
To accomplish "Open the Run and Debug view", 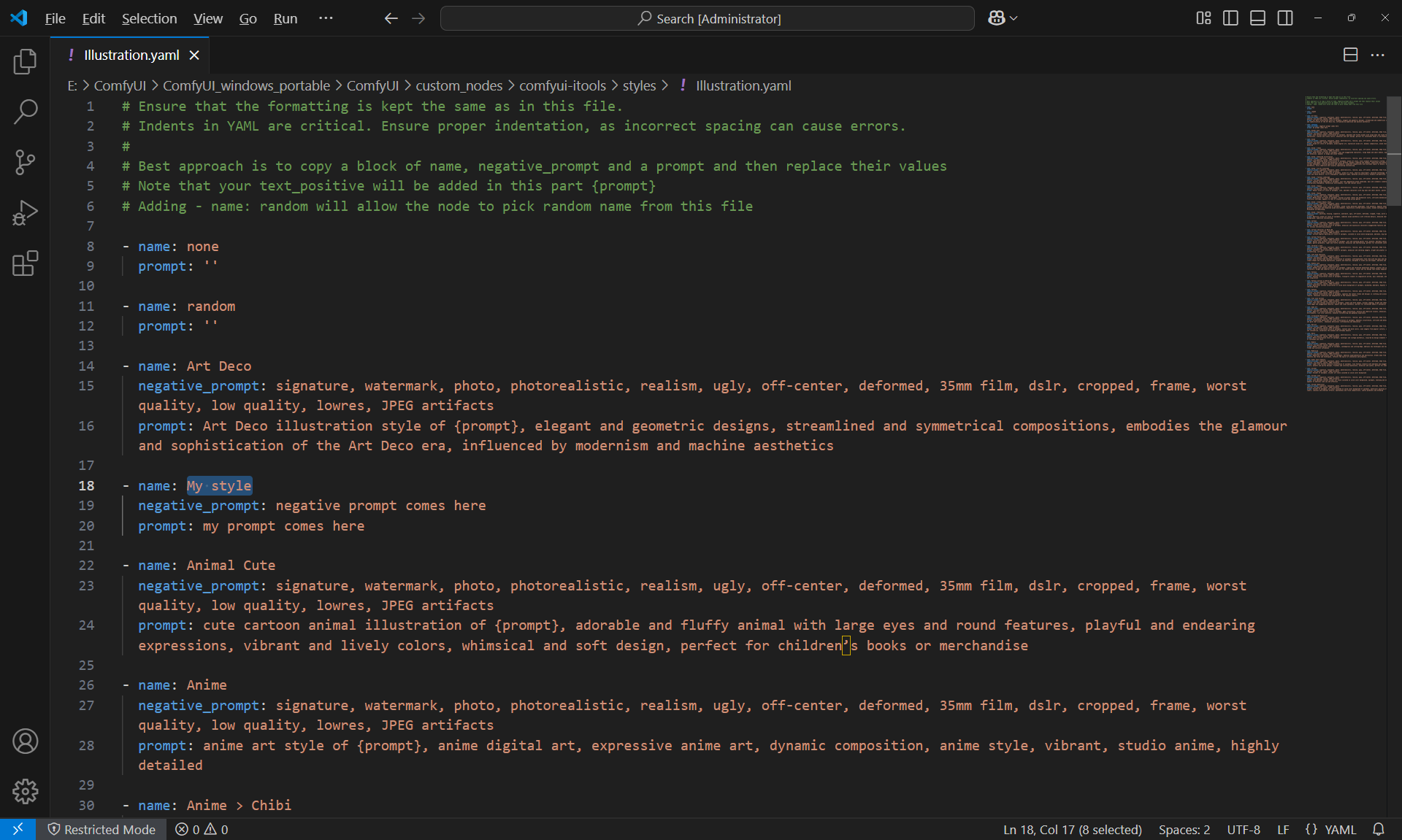I will (x=25, y=213).
